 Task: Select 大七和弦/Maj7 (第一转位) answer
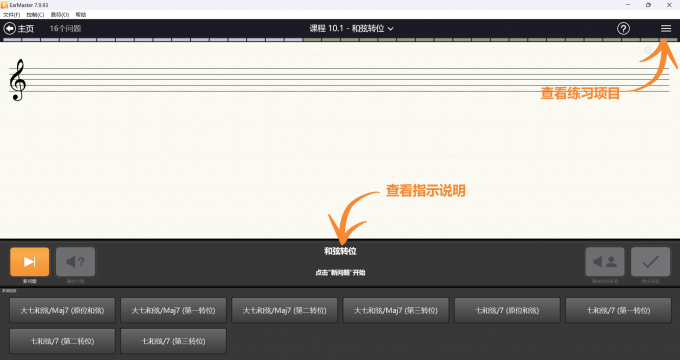(173, 311)
